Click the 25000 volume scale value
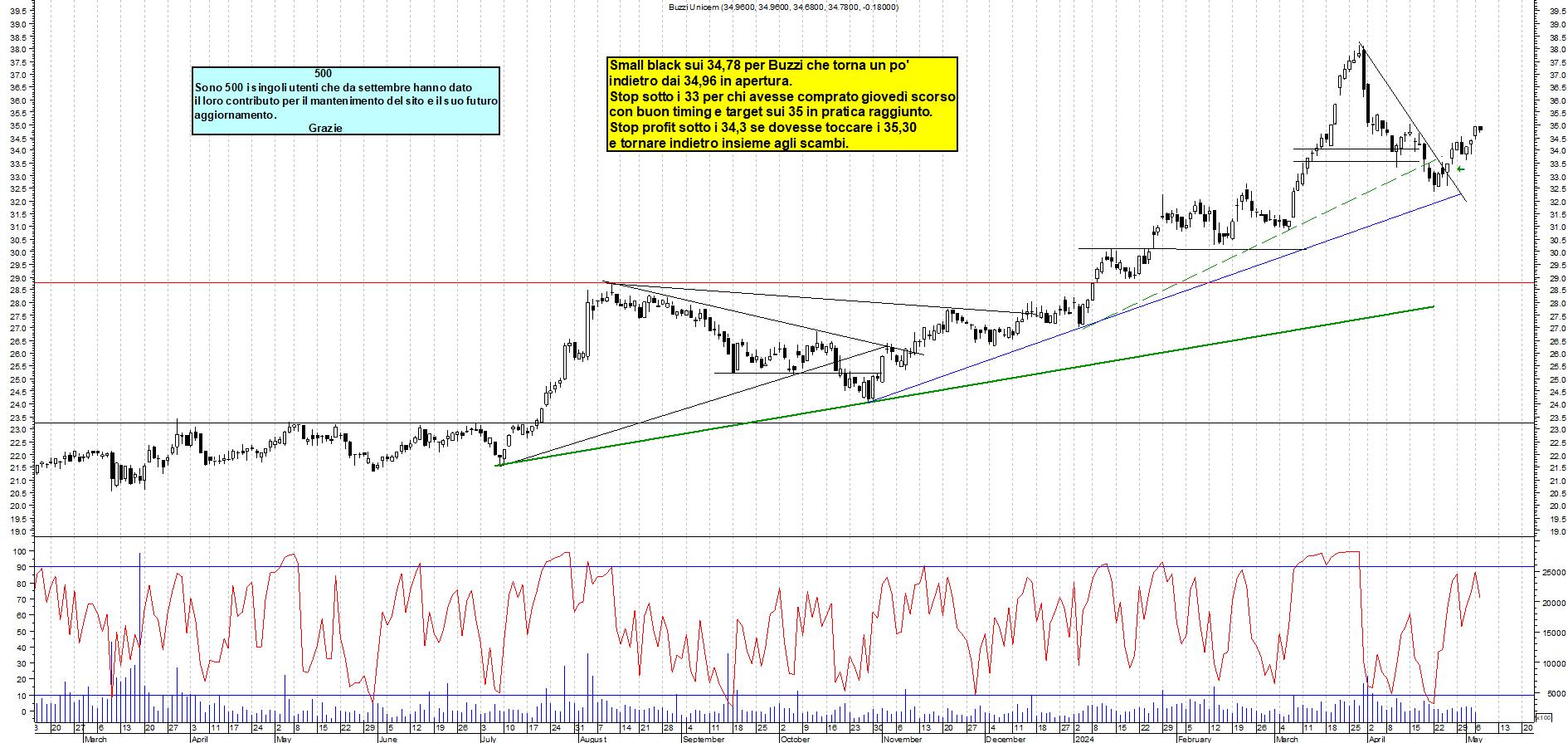1568x743 pixels. [x=1553, y=573]
